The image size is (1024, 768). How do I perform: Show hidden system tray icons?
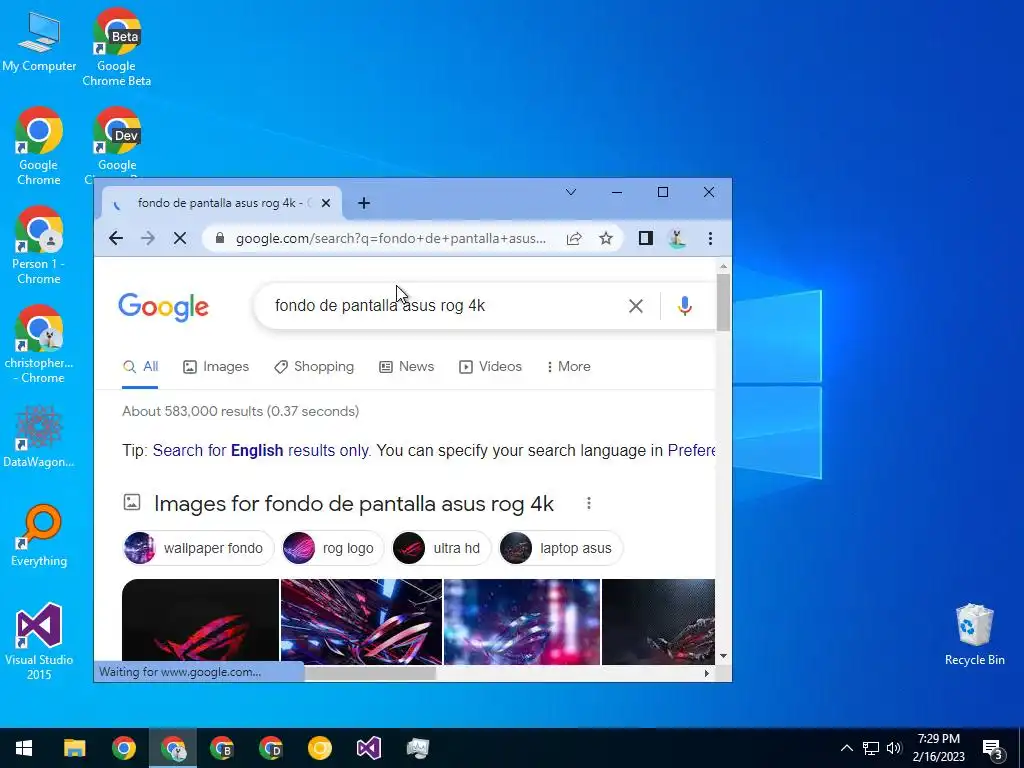[846, 748]
